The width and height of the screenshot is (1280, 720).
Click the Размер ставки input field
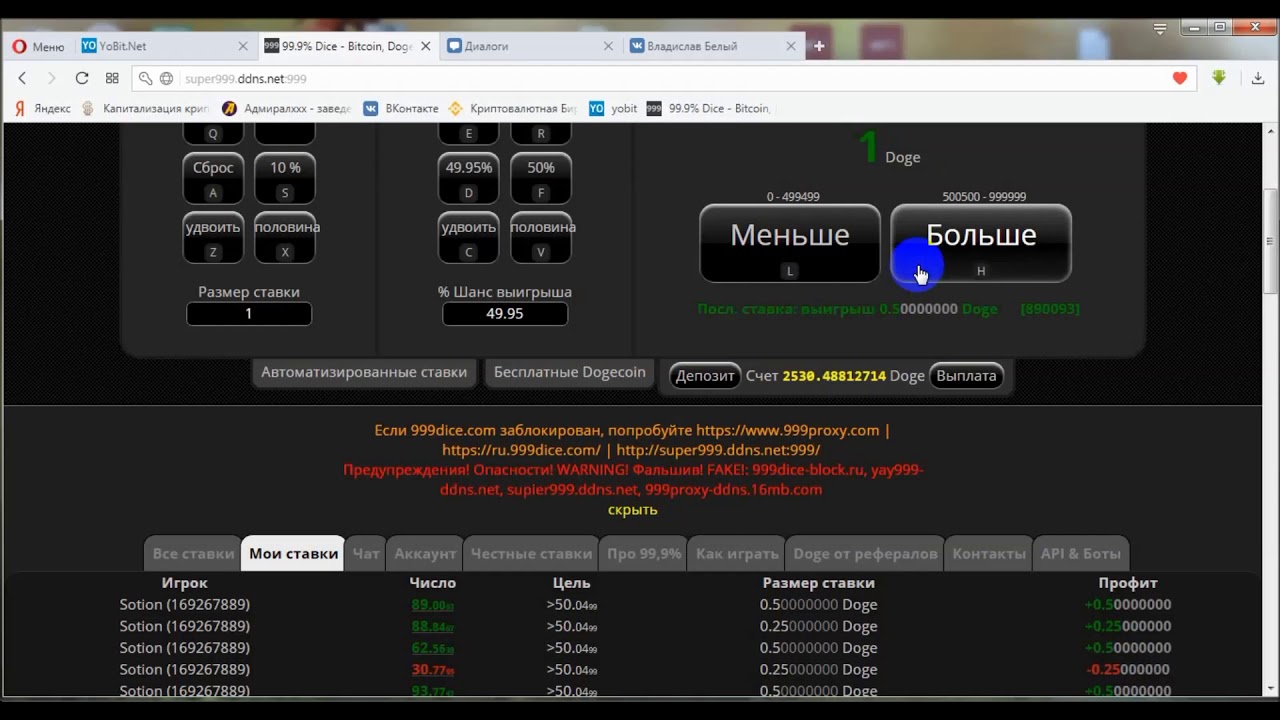(249, 314)
